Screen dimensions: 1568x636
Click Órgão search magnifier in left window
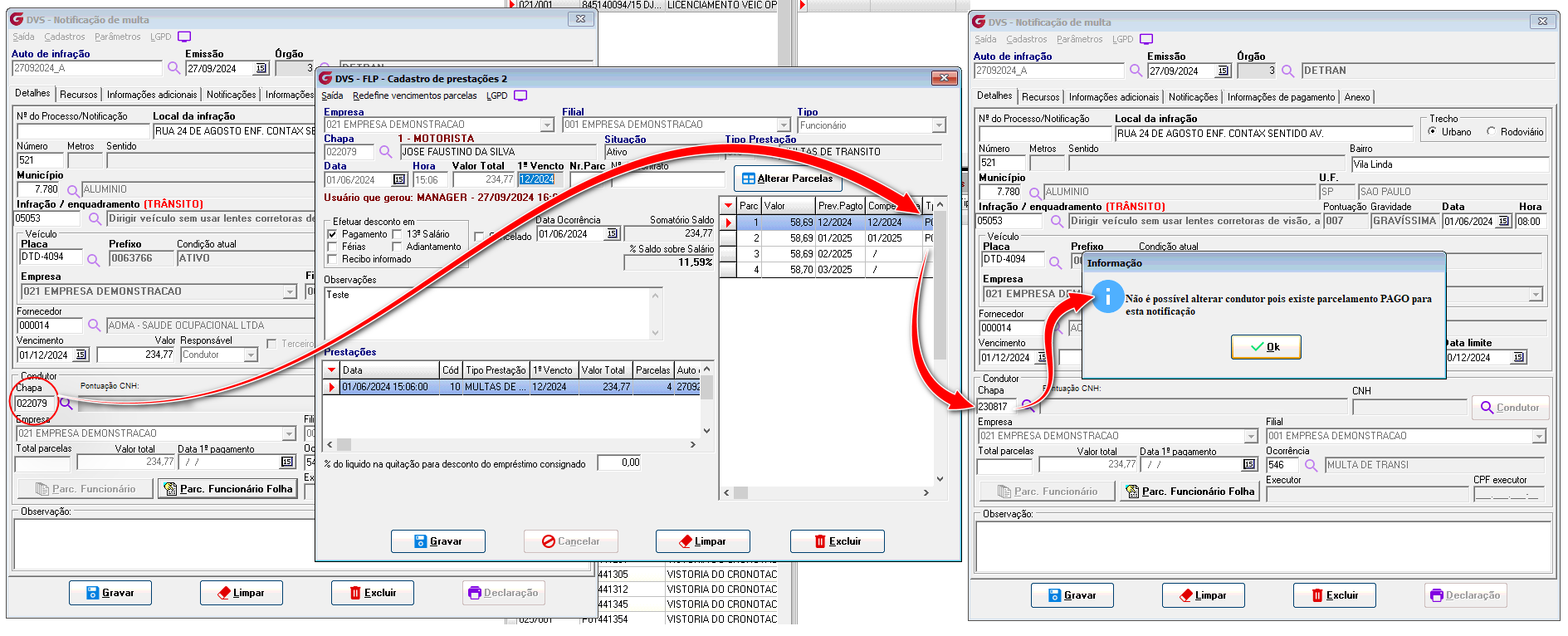click(x=324, y=68)
